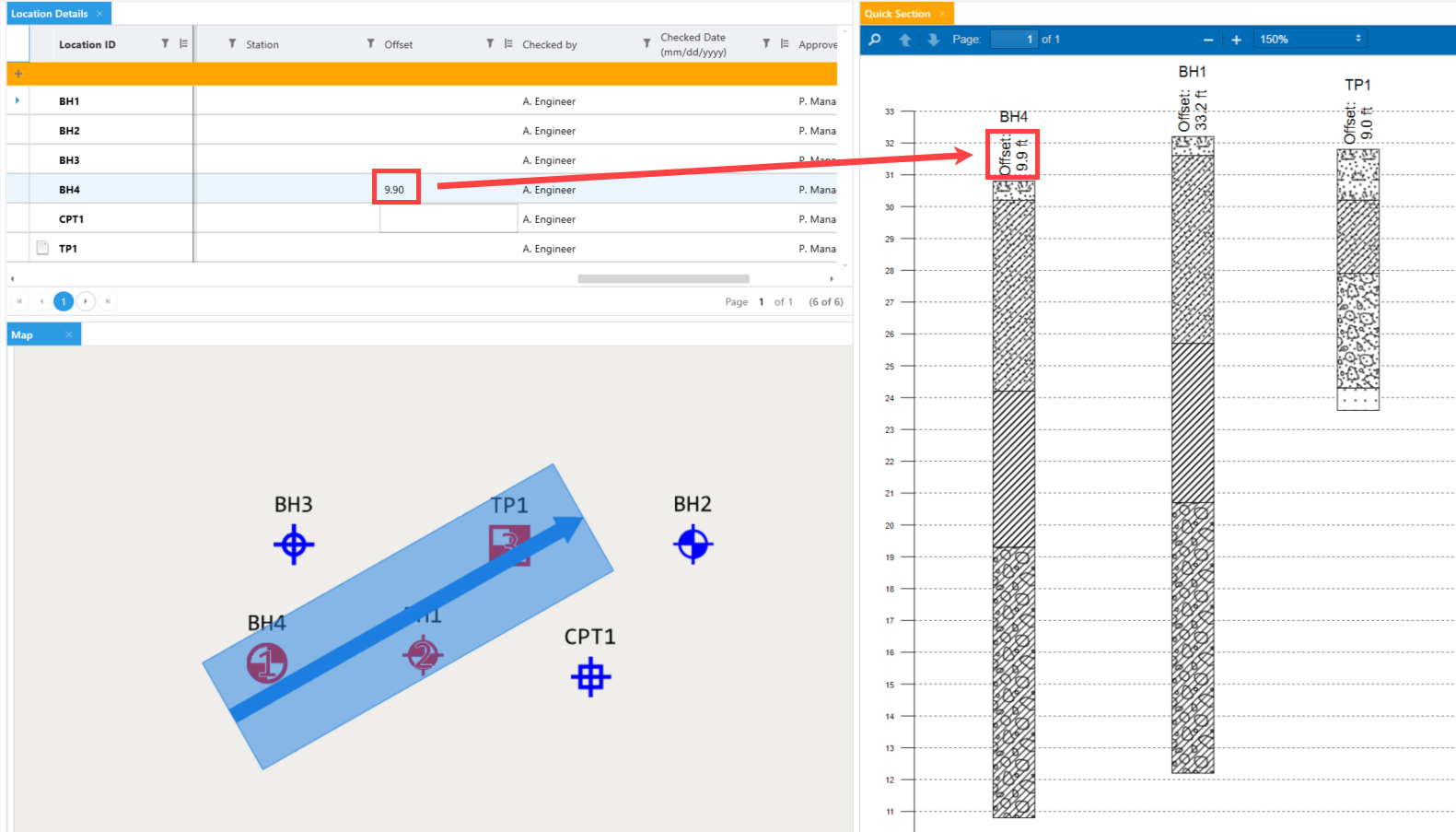Screen dimensions: 1456x832
Task: Select BH4 marker numbered 1 on map
Action: (x=267, y=663)
